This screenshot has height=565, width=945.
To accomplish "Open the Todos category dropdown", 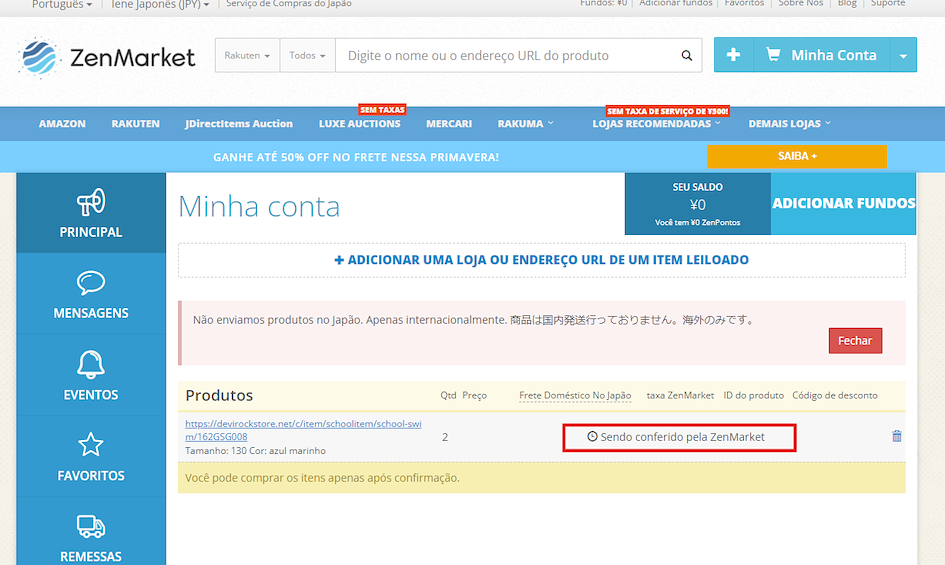I will tap(307, 55).
